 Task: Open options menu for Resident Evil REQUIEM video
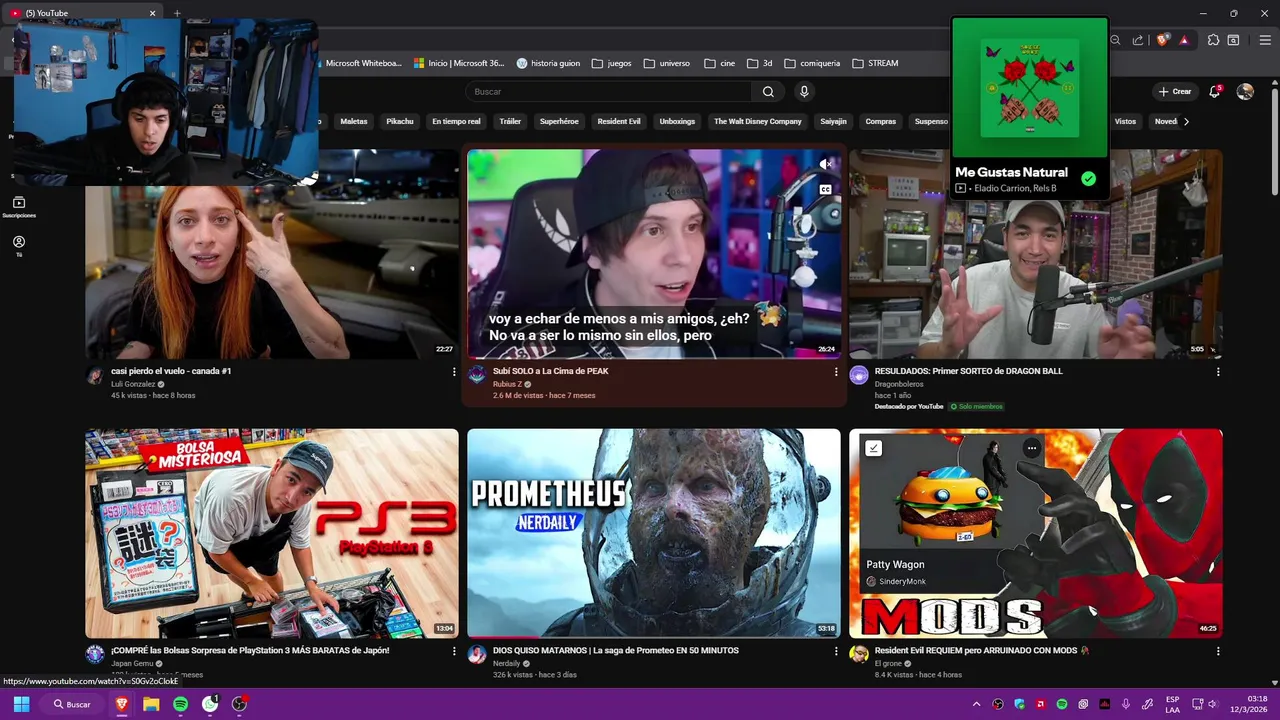pos(1218,651)
